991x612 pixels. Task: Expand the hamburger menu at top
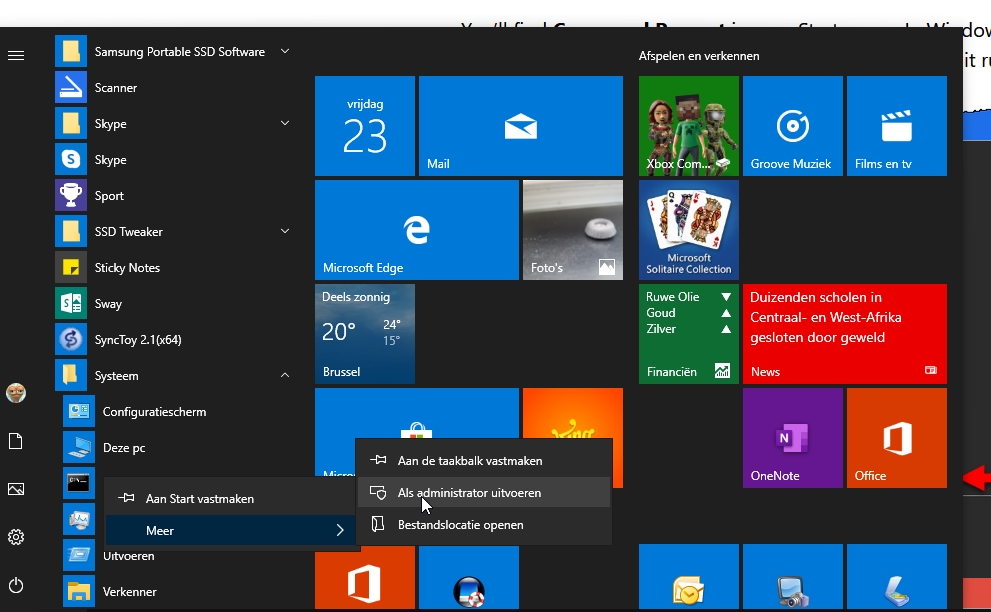16,55
